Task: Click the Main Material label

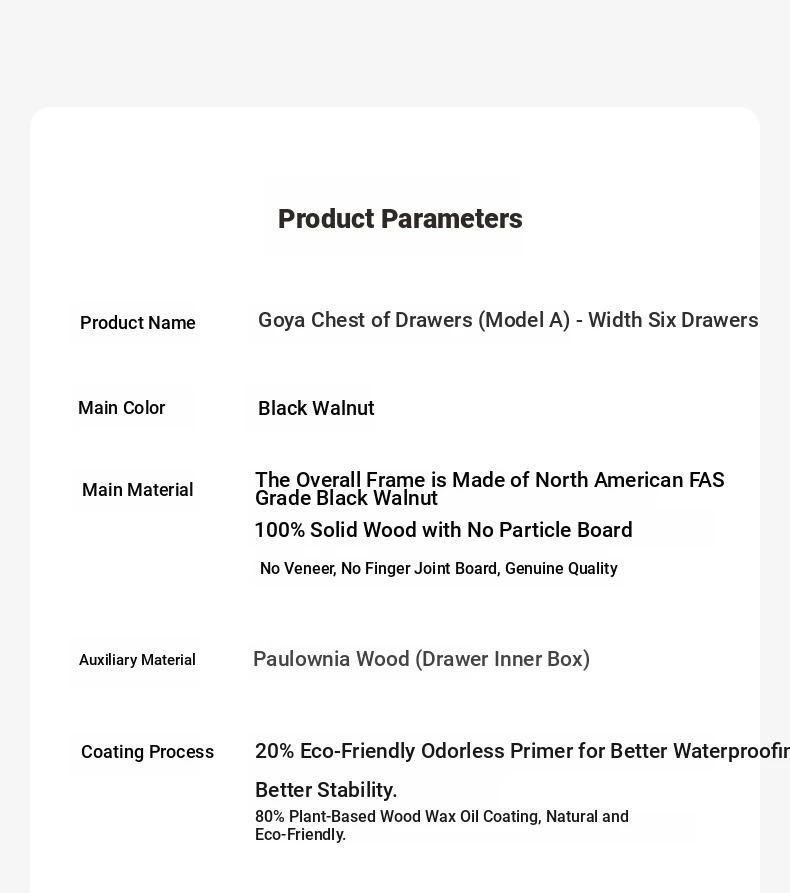Action: [x=138, y=490]
